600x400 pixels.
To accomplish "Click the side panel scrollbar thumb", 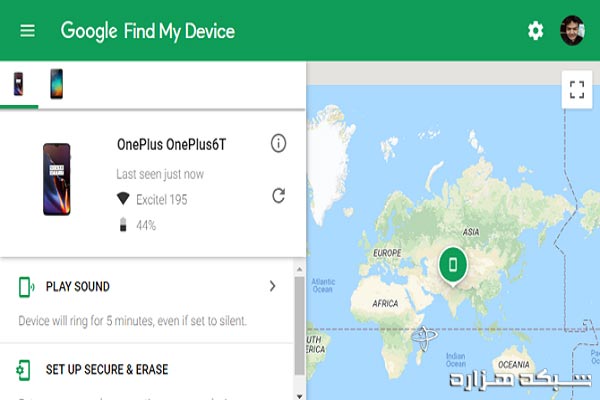I will coord(299,326).
